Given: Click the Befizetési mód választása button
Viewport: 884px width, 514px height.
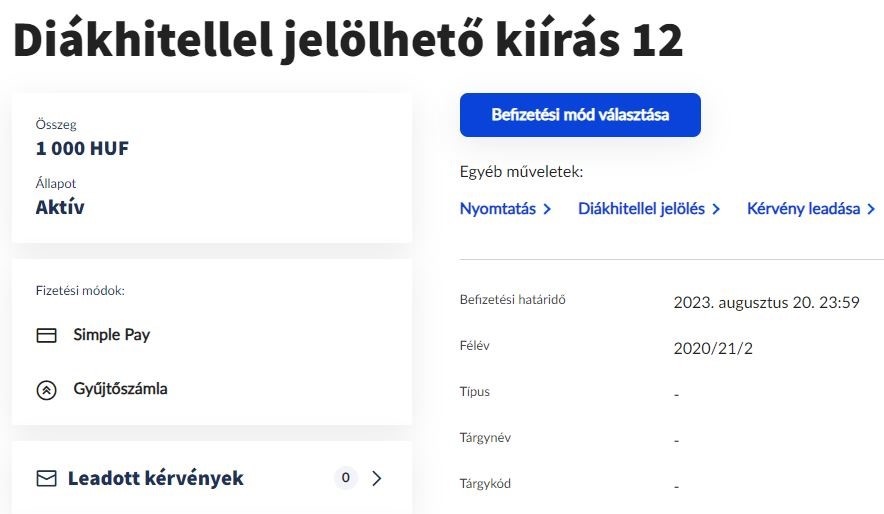Looking at the screenshot, I should [x=580, y=115].
